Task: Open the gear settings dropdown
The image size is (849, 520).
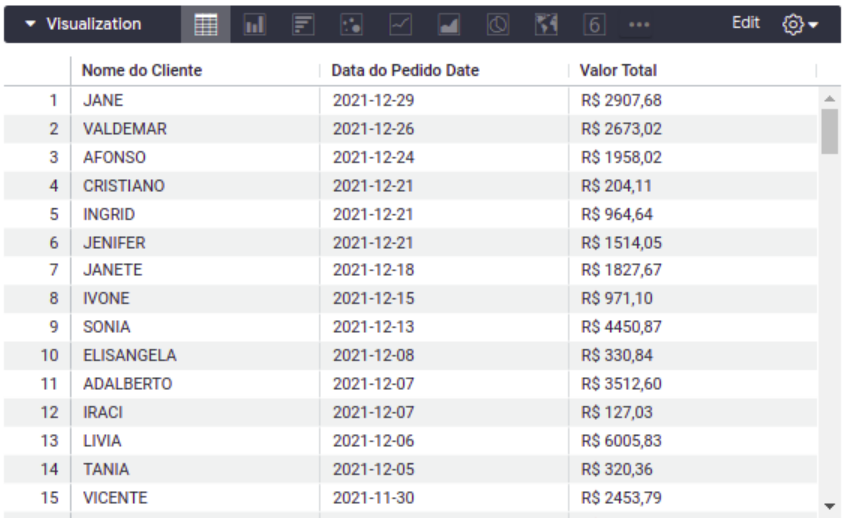Action: pos(800,24)
